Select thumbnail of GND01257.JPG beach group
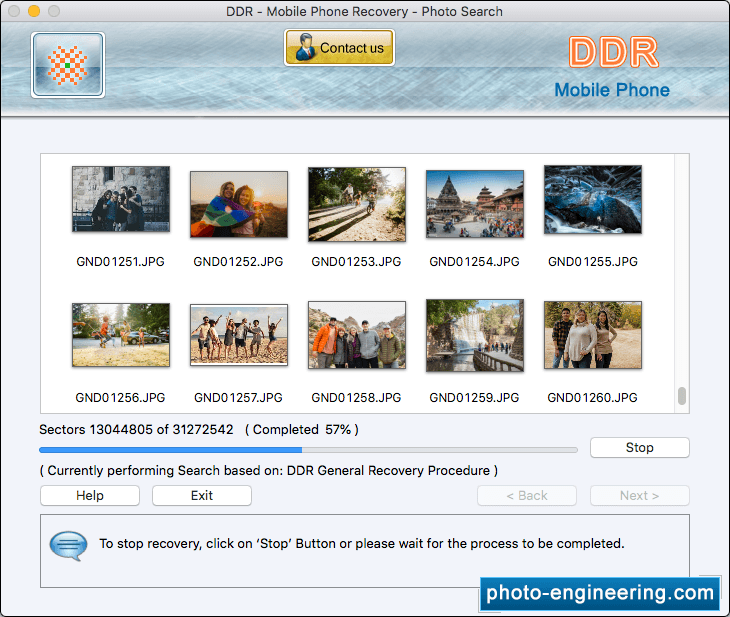This screenshot has height=617, width=730. 239,335
